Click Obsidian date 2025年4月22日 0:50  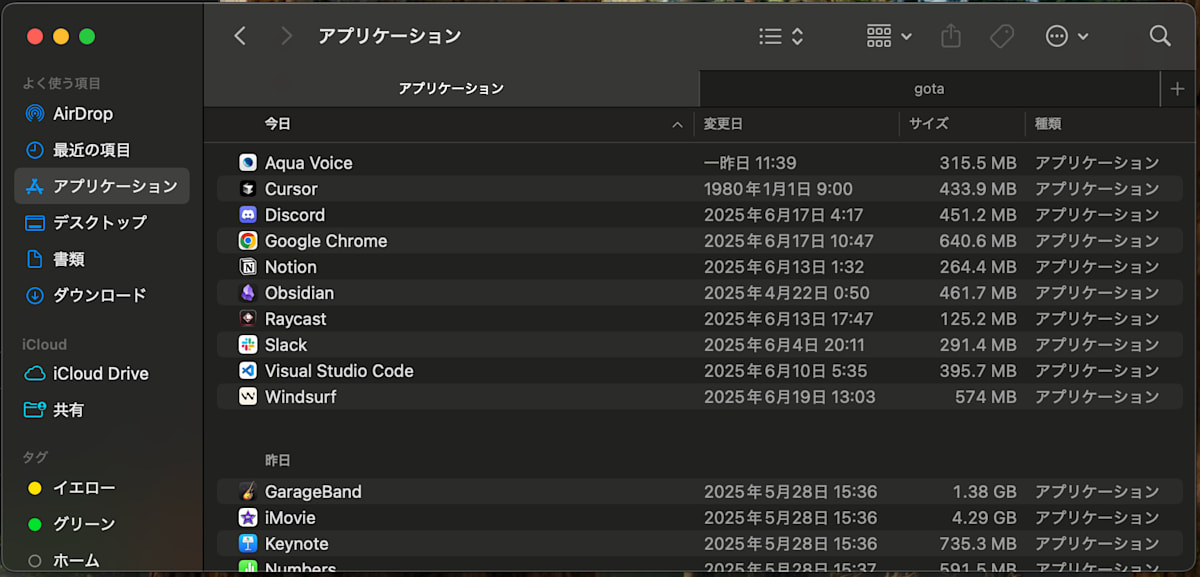point(786,293)
